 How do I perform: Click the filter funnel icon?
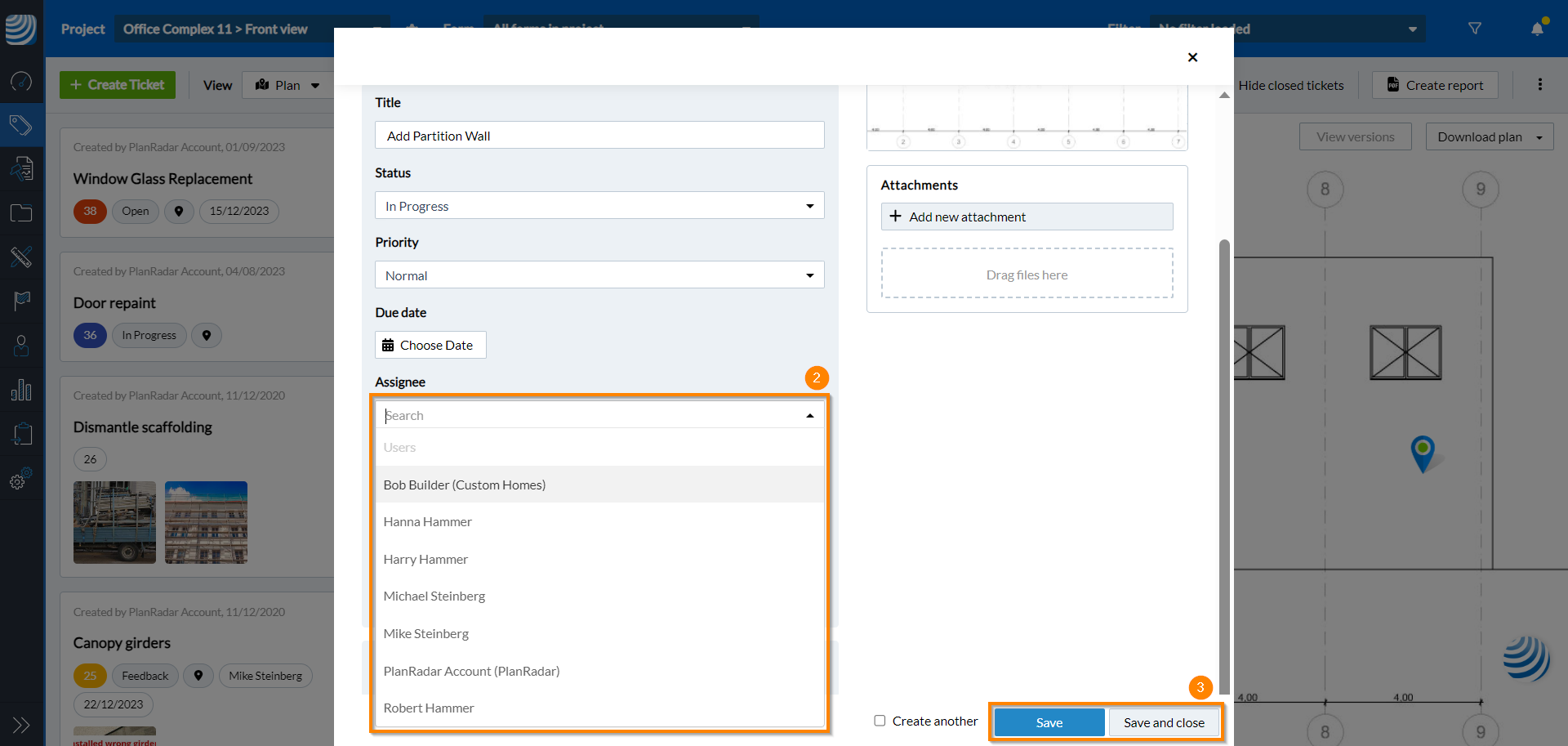[1475, 29]
